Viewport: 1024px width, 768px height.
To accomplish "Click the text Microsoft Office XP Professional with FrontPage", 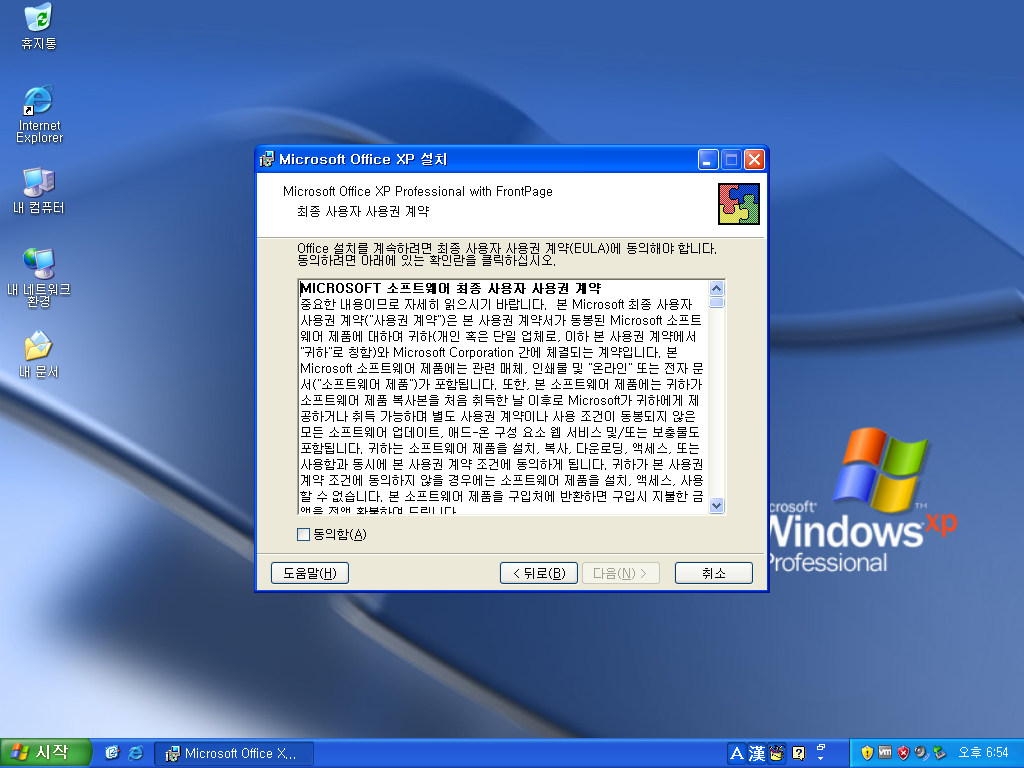I will (x=417, y=191).
